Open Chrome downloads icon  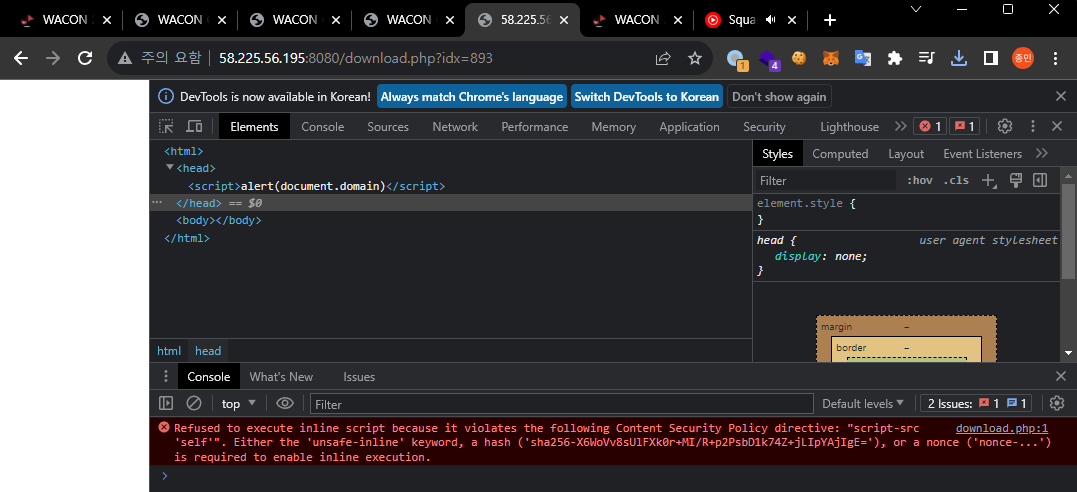click(x=958, y=58)
